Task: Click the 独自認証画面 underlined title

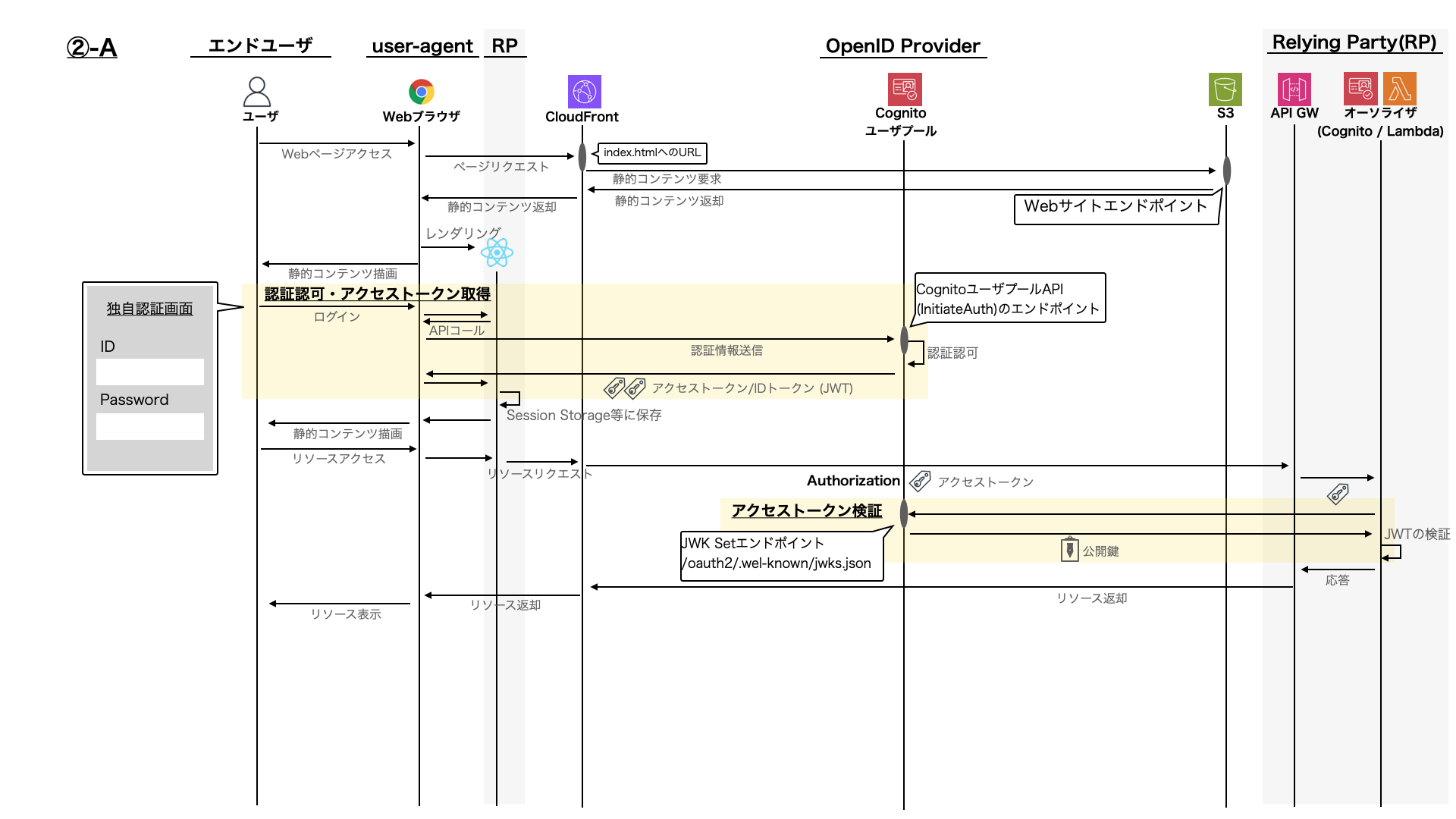Action: (149, 309)
